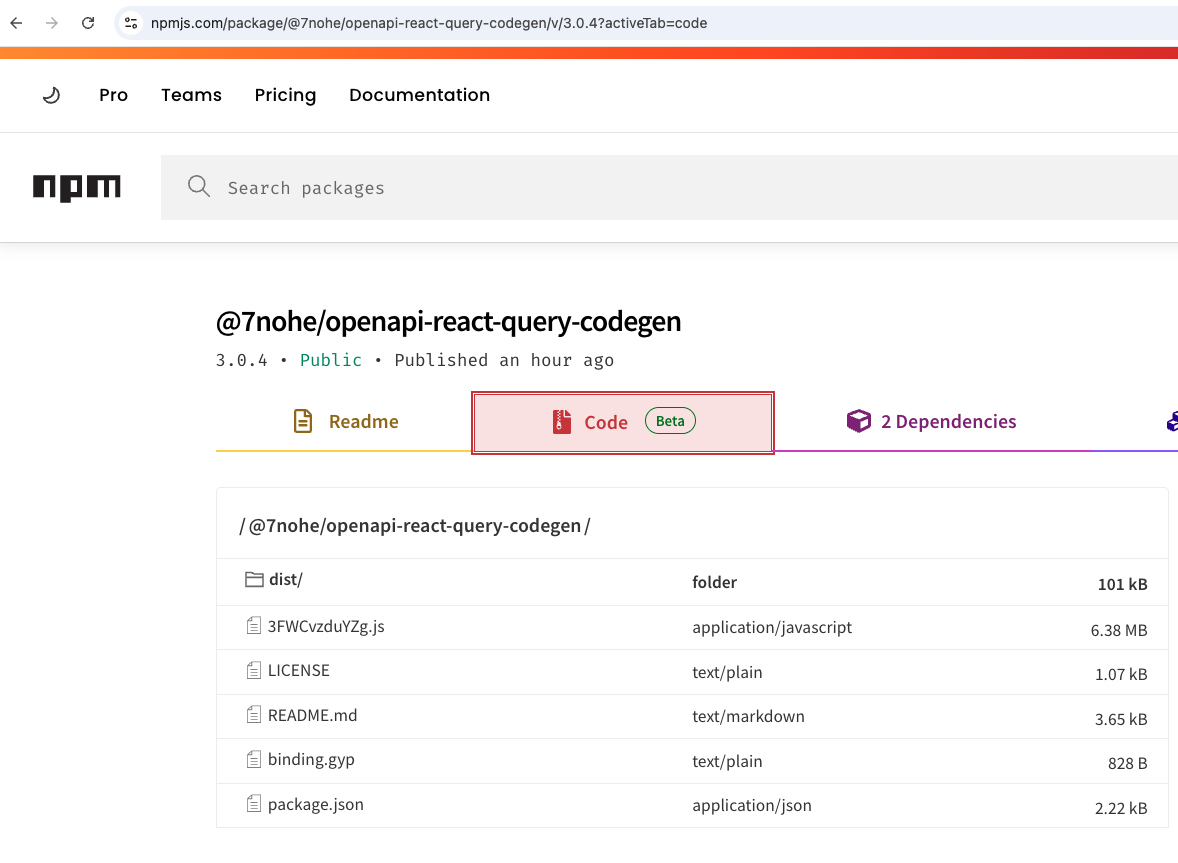The width and height of the screenshot is (1178, 863).
Task: Select the URL in the address bar
Action: point(429,23)
